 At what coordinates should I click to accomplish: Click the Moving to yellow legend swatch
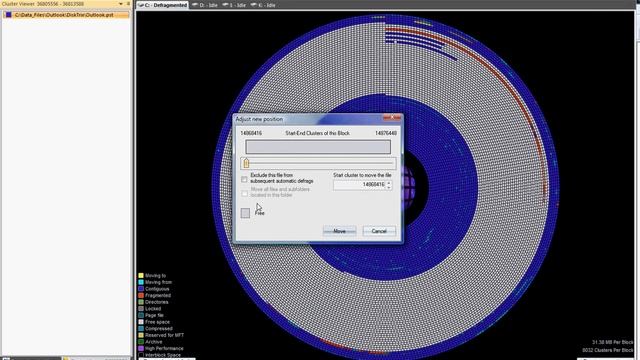click(x=141, y=276)
